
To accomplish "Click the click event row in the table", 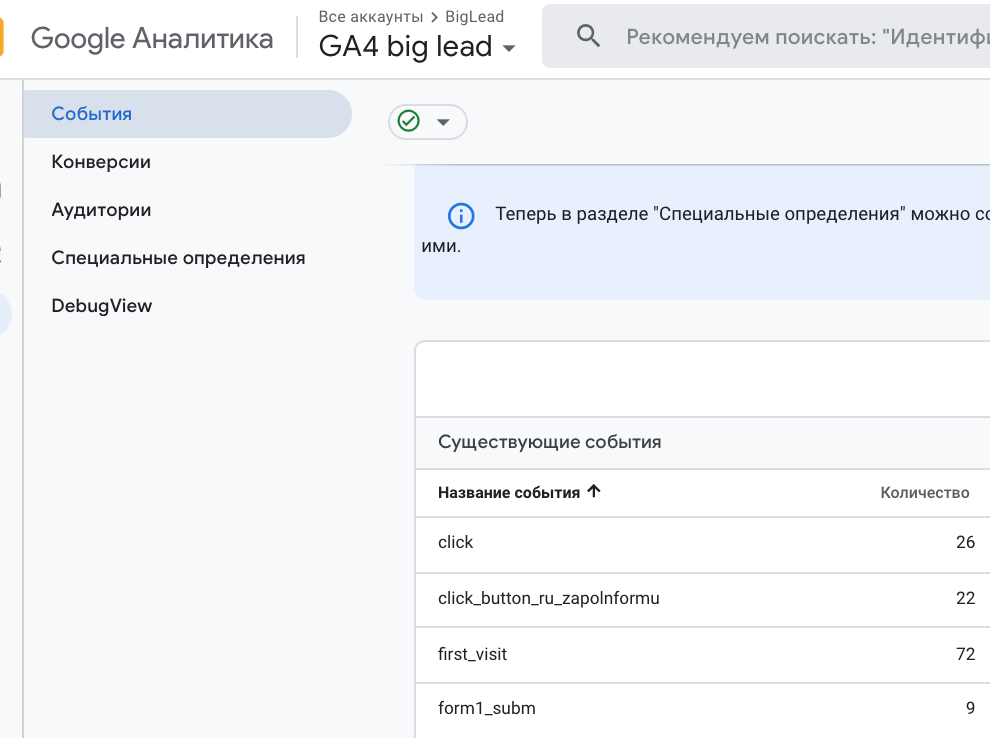I will [x=455, y=541].
